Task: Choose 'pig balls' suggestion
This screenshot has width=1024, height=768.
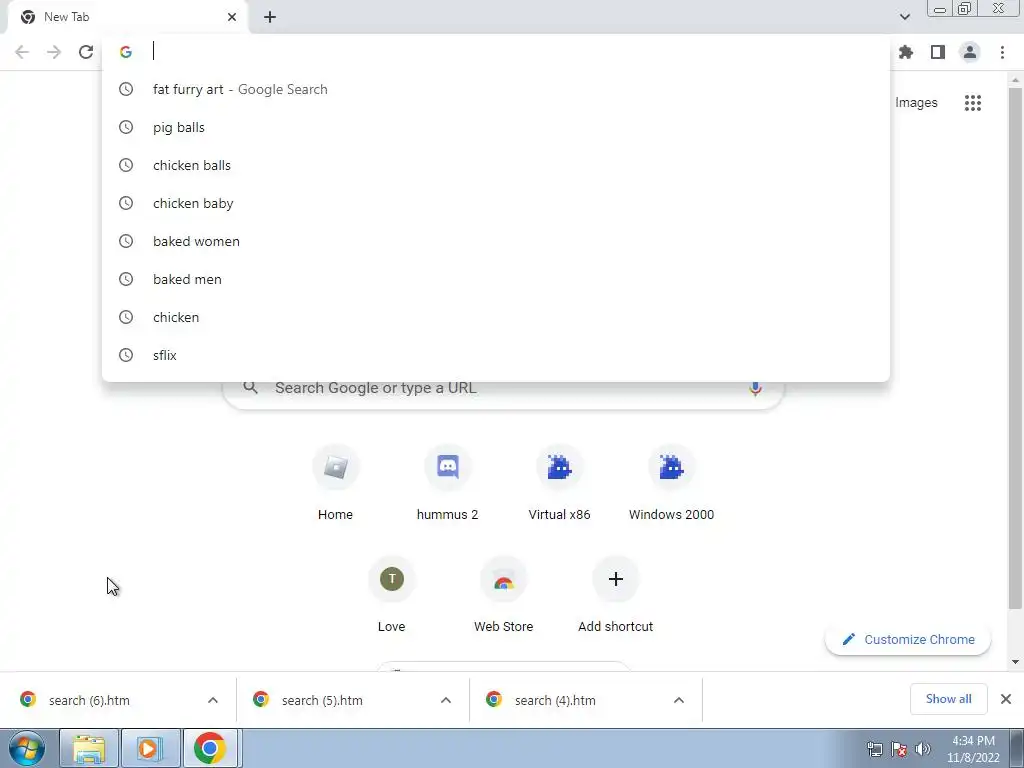Action: [x=496, y=127]
